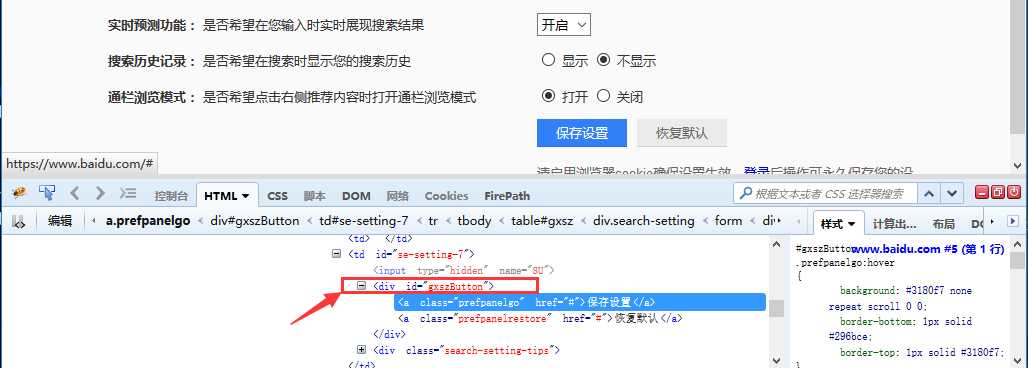The height and width of the screenshot is (368, 1028).
Task: Select the a prefpanelrestore 恢复默认 node
Action: (541, 318)
